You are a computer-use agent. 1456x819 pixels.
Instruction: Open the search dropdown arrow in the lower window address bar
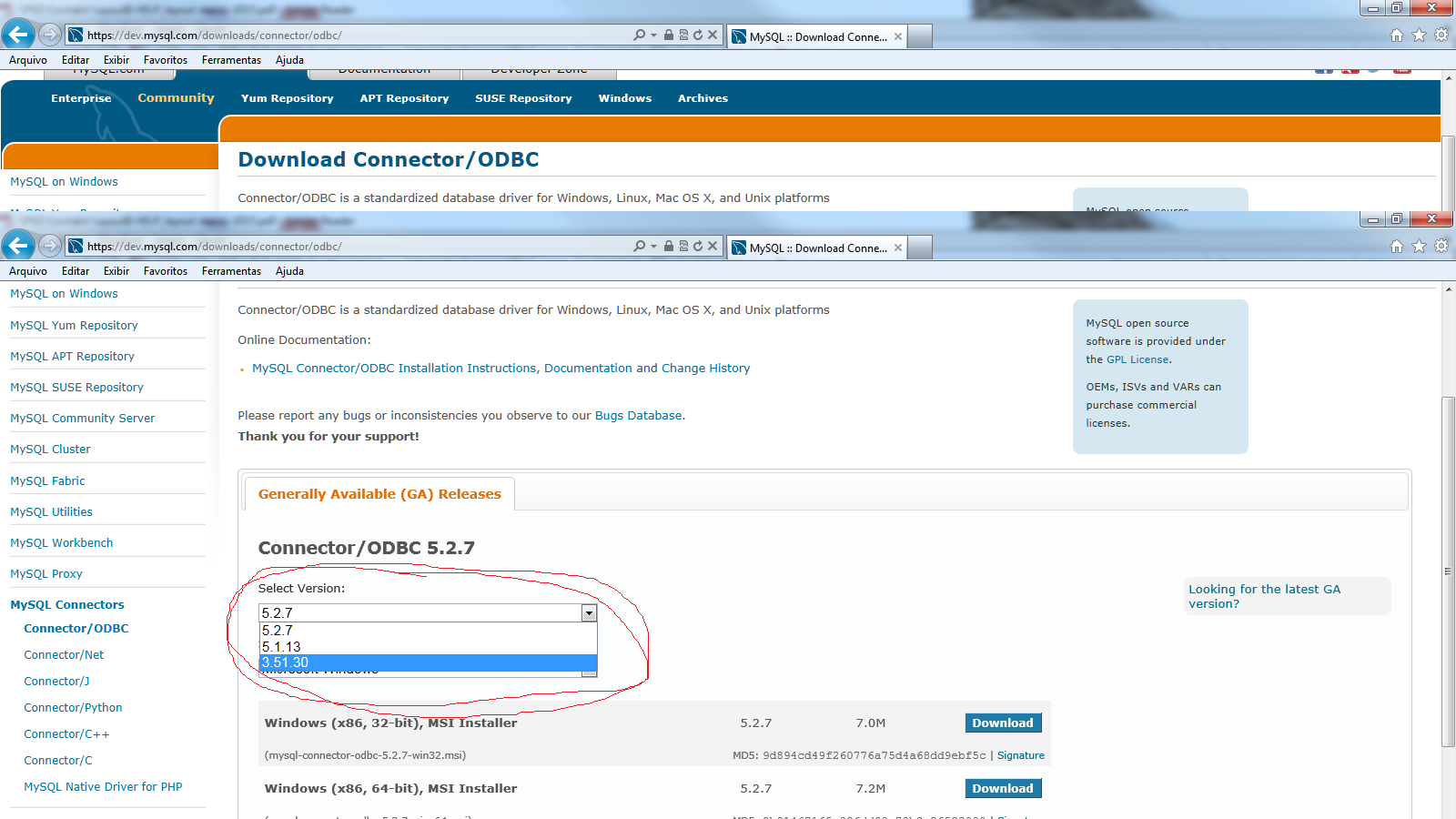(653, 247)
